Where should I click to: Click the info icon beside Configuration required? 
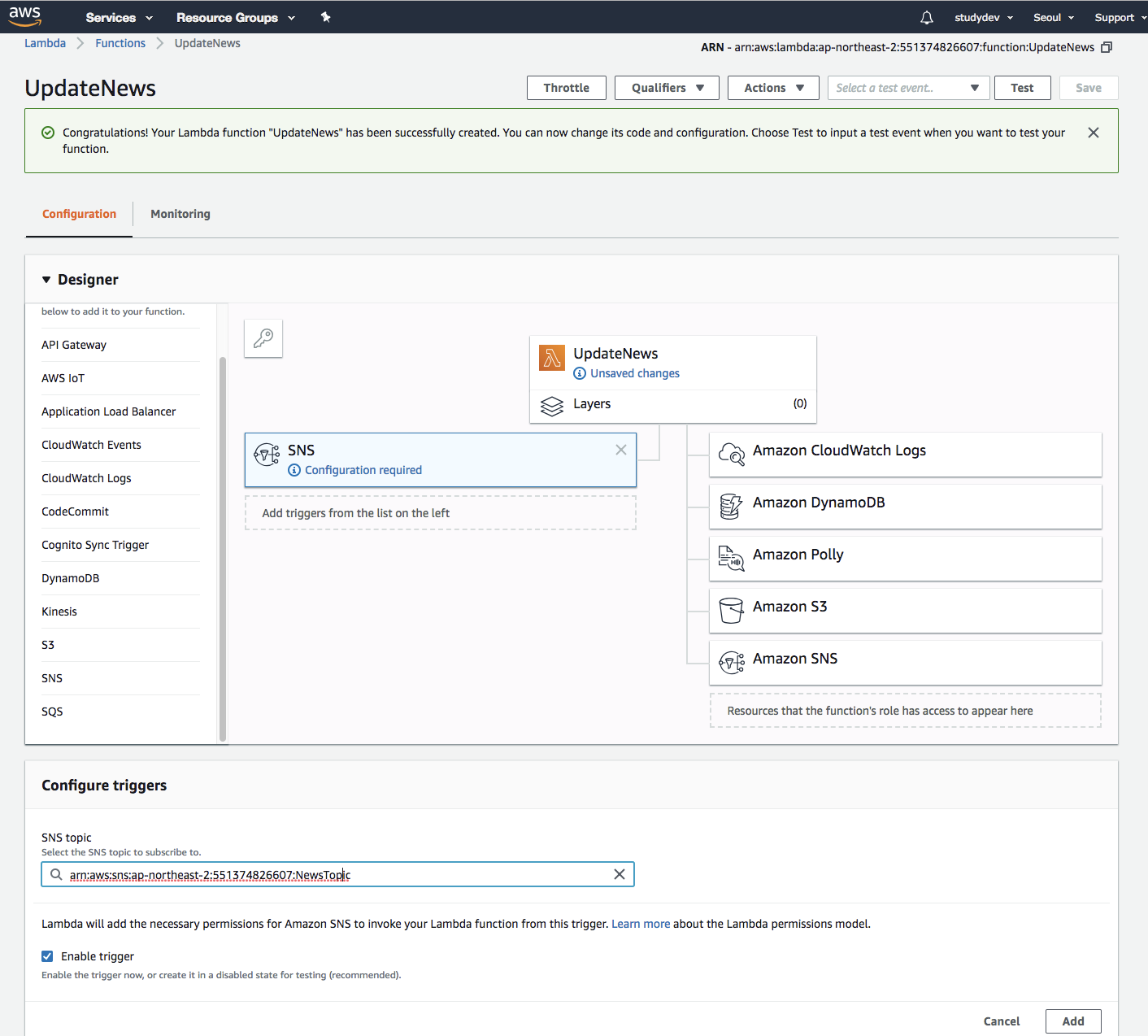(x=294, y=470)
